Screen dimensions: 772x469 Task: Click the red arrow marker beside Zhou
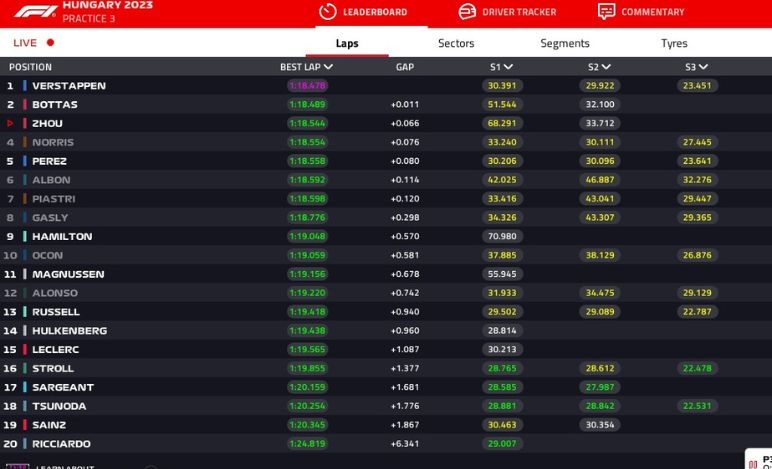[10, 124]
